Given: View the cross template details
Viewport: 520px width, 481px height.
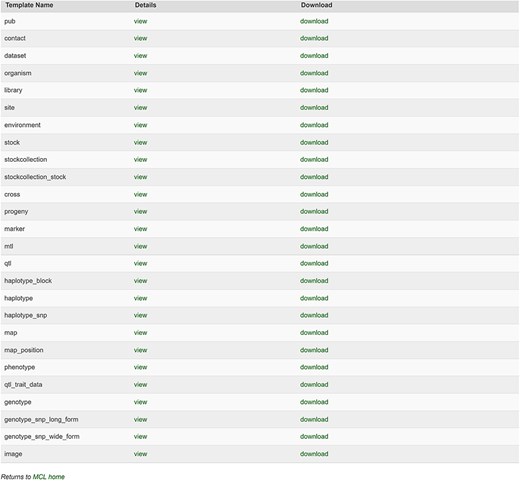Looking at the screenshot, I should (140, 194).
